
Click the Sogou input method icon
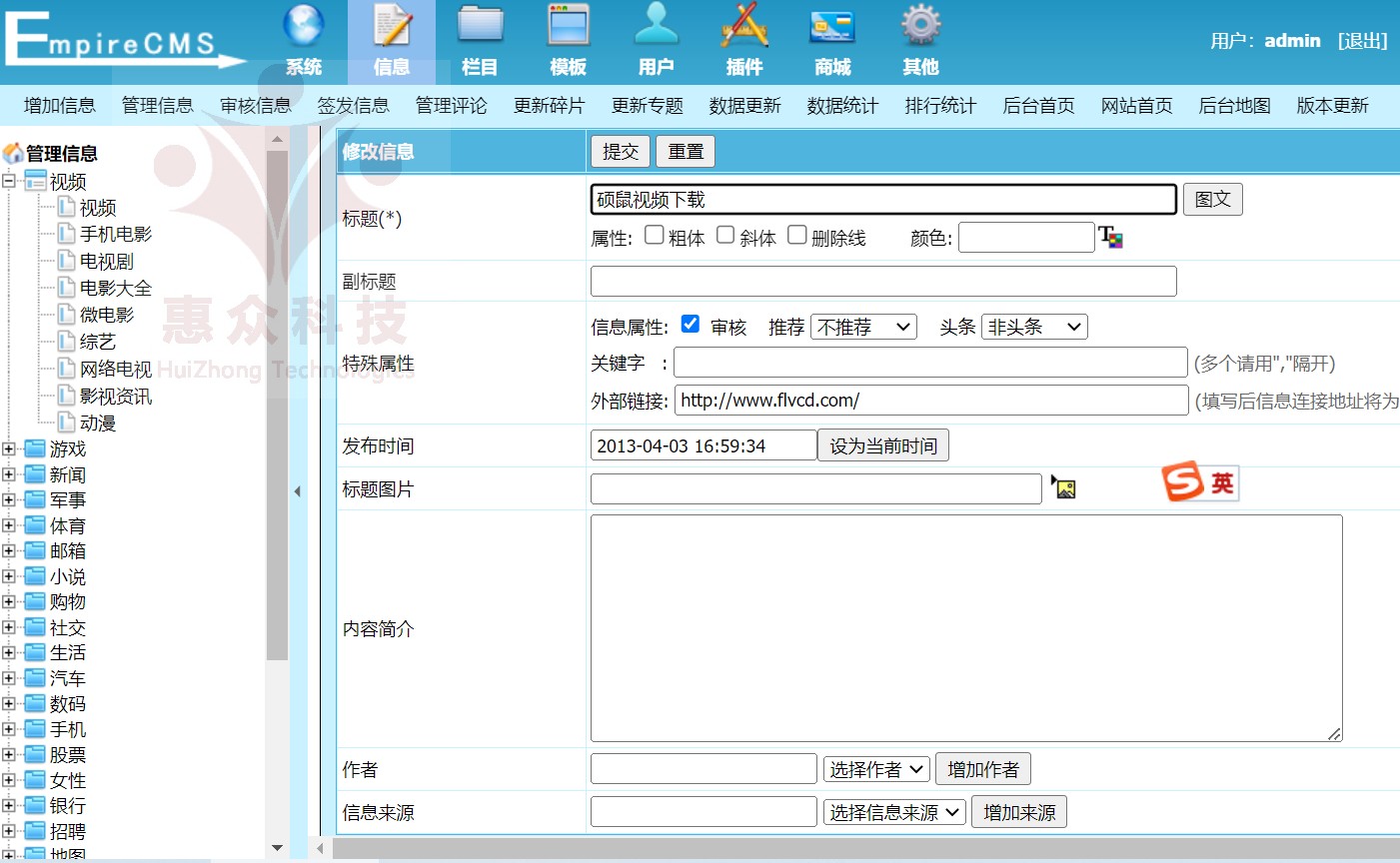1182,482
